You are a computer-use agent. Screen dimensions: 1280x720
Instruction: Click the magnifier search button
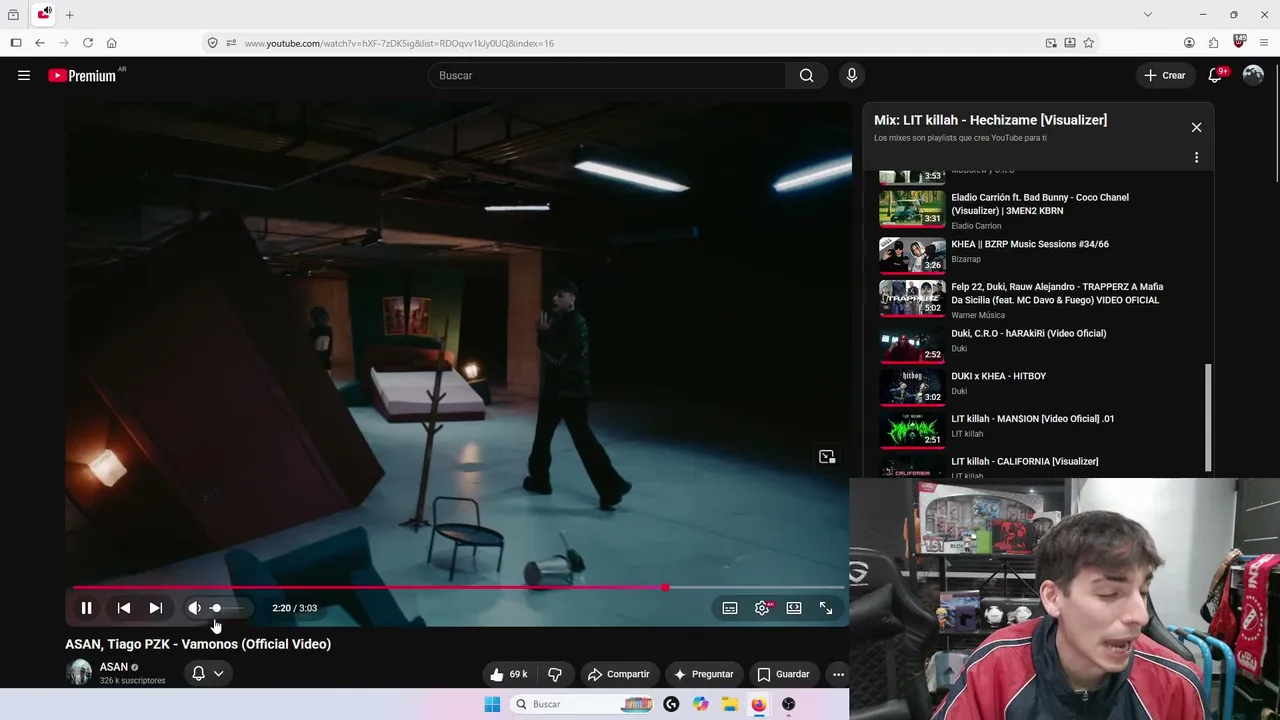click(x=806, y=75)
